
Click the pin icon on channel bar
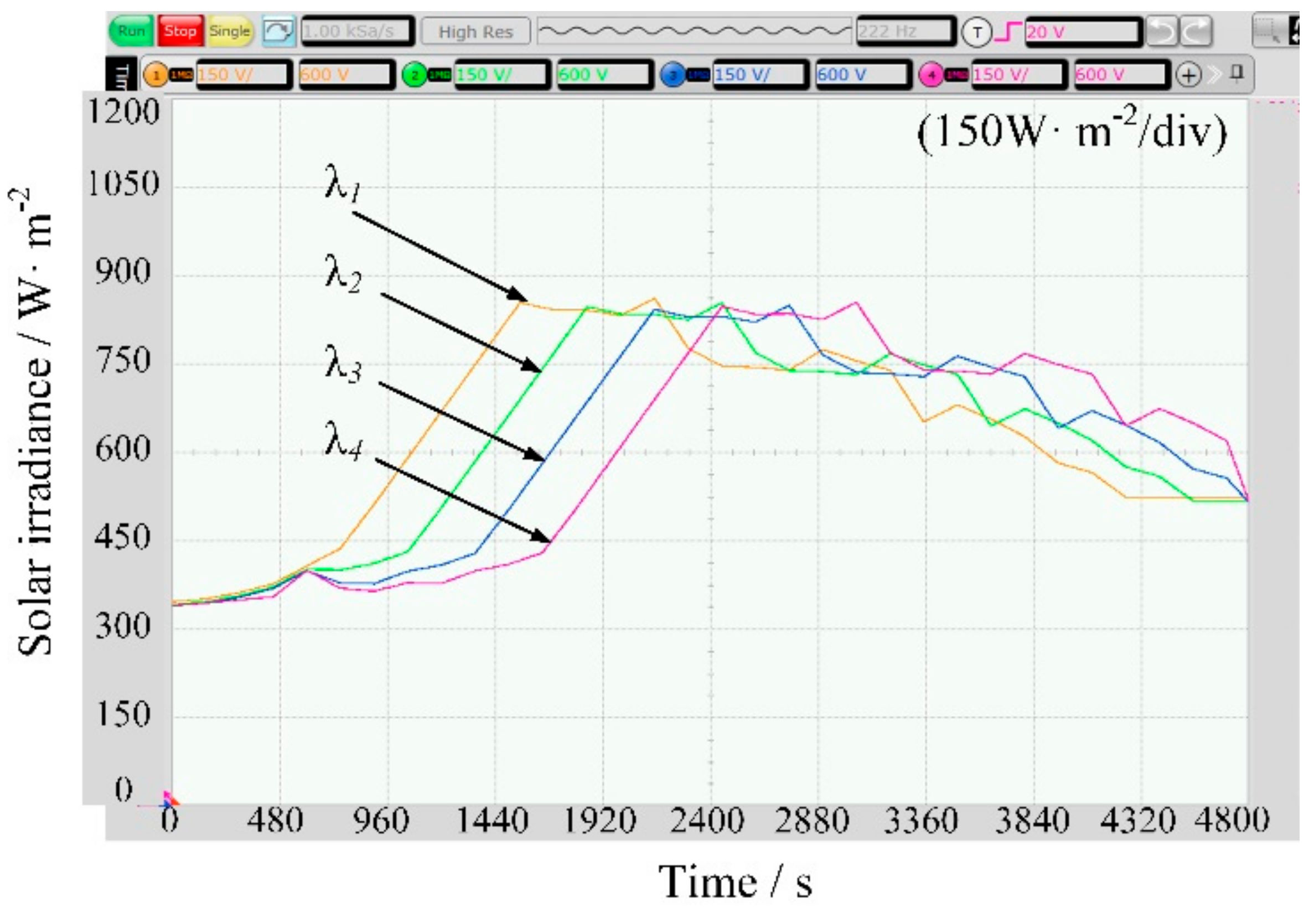[x=1237, y=73]
